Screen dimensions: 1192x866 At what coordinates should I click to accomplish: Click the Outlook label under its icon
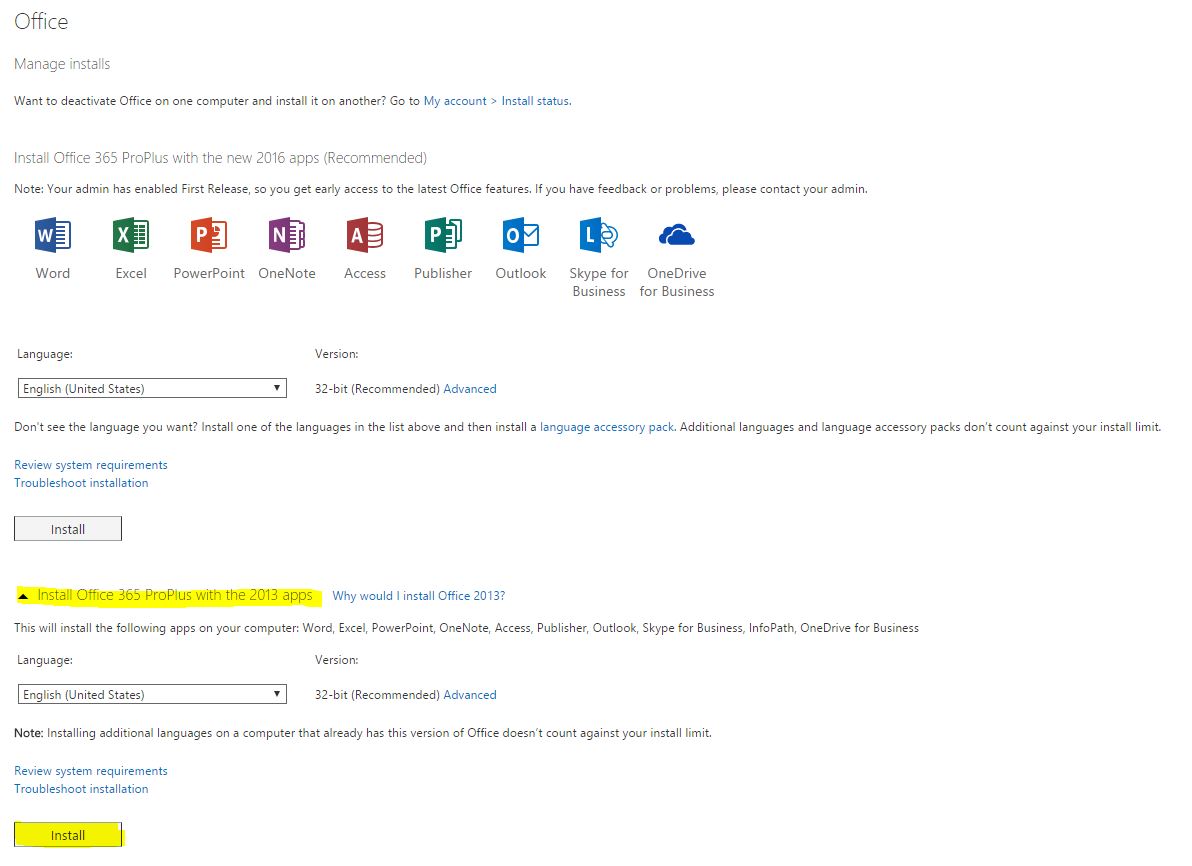[521, 273]
